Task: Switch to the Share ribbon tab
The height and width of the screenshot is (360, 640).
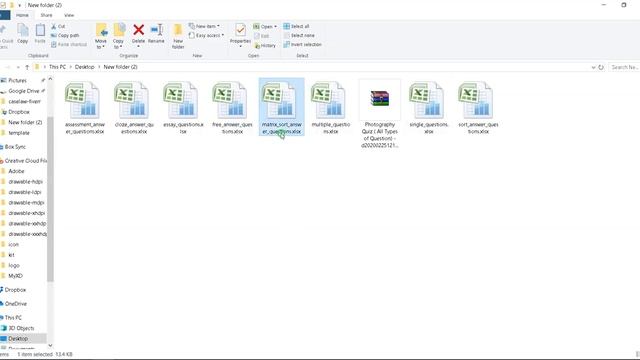Action: click(46, 15)
